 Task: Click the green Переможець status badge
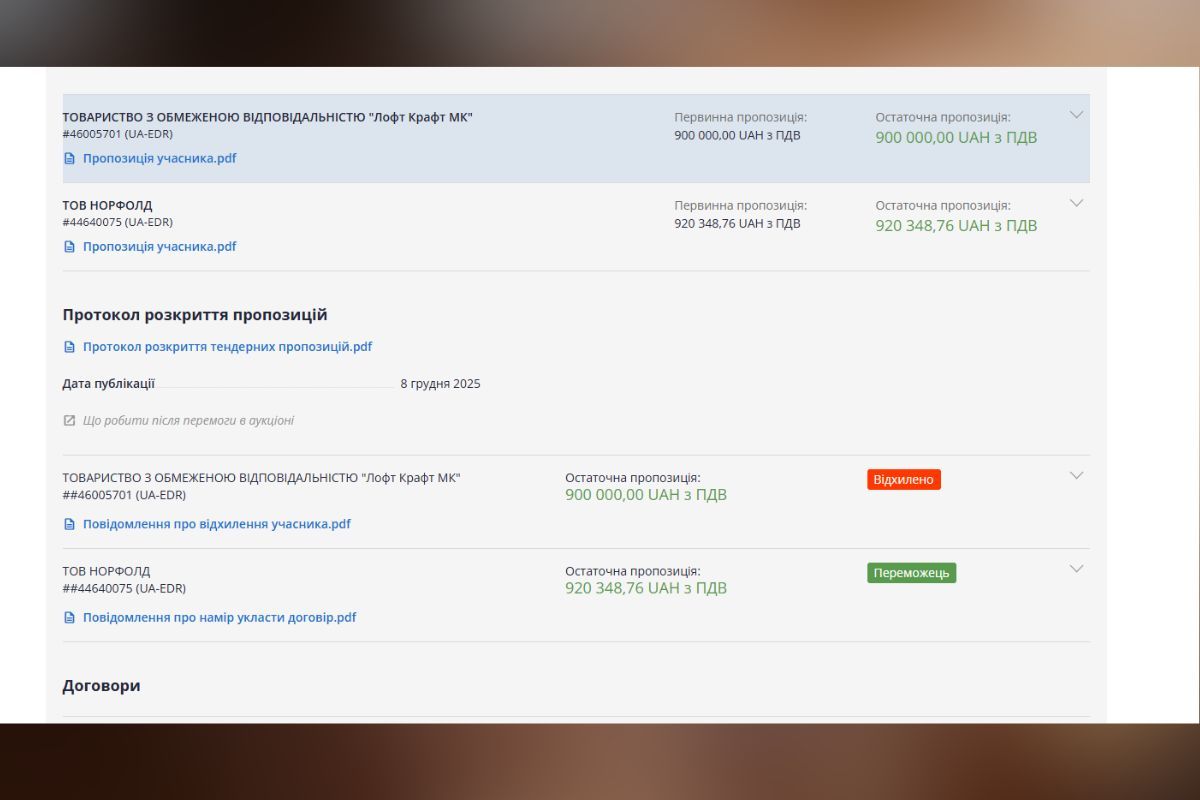pos(911,573)
